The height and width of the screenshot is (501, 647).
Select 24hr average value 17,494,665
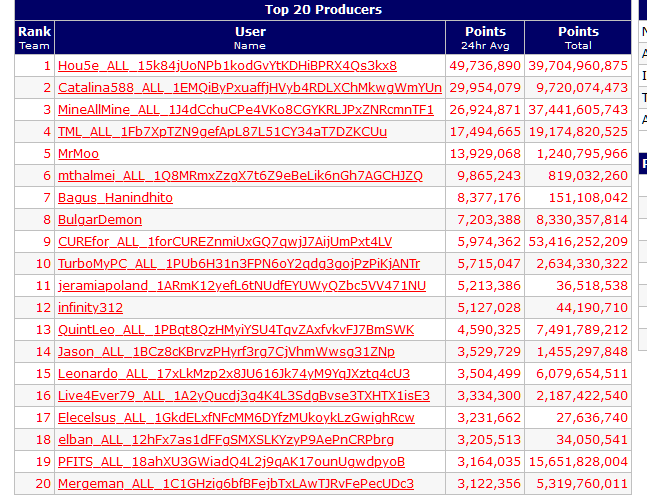coord(485,132)
